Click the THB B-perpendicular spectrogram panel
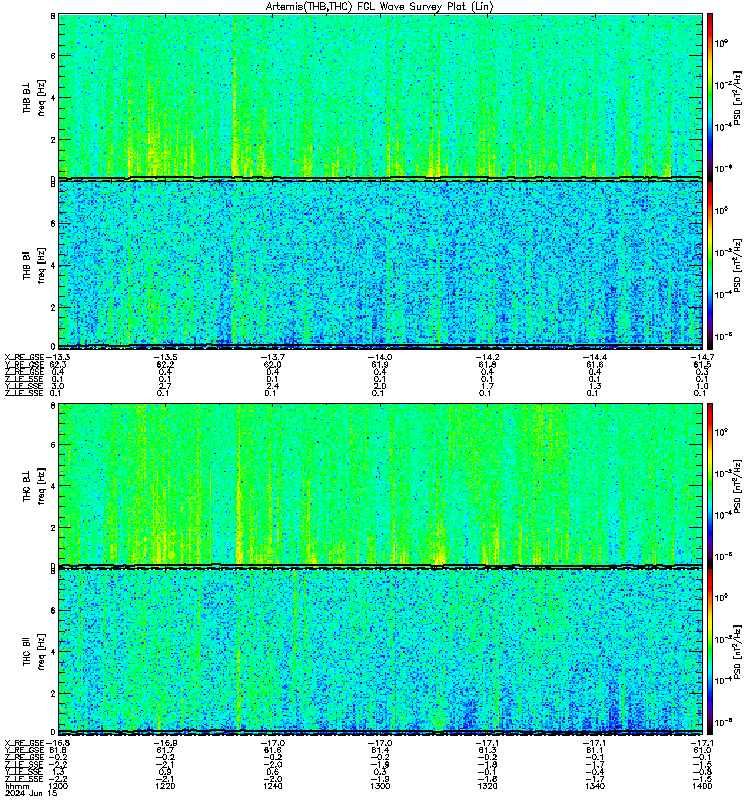The image size is (750, 800). click(x=381, y=96)
